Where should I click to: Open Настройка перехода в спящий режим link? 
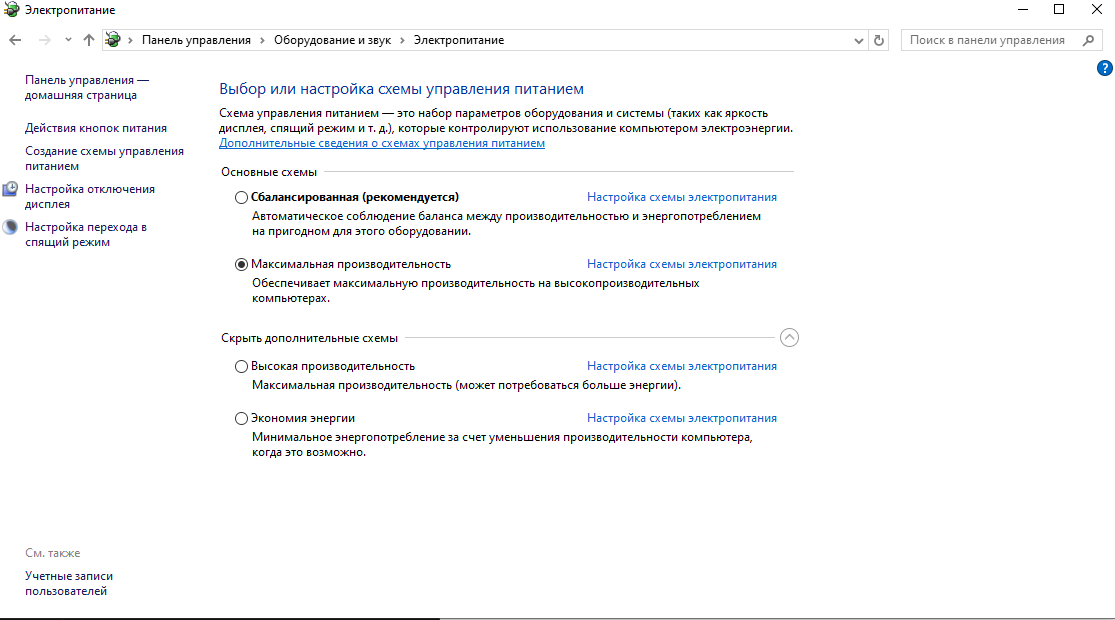[x=86, y=235]
